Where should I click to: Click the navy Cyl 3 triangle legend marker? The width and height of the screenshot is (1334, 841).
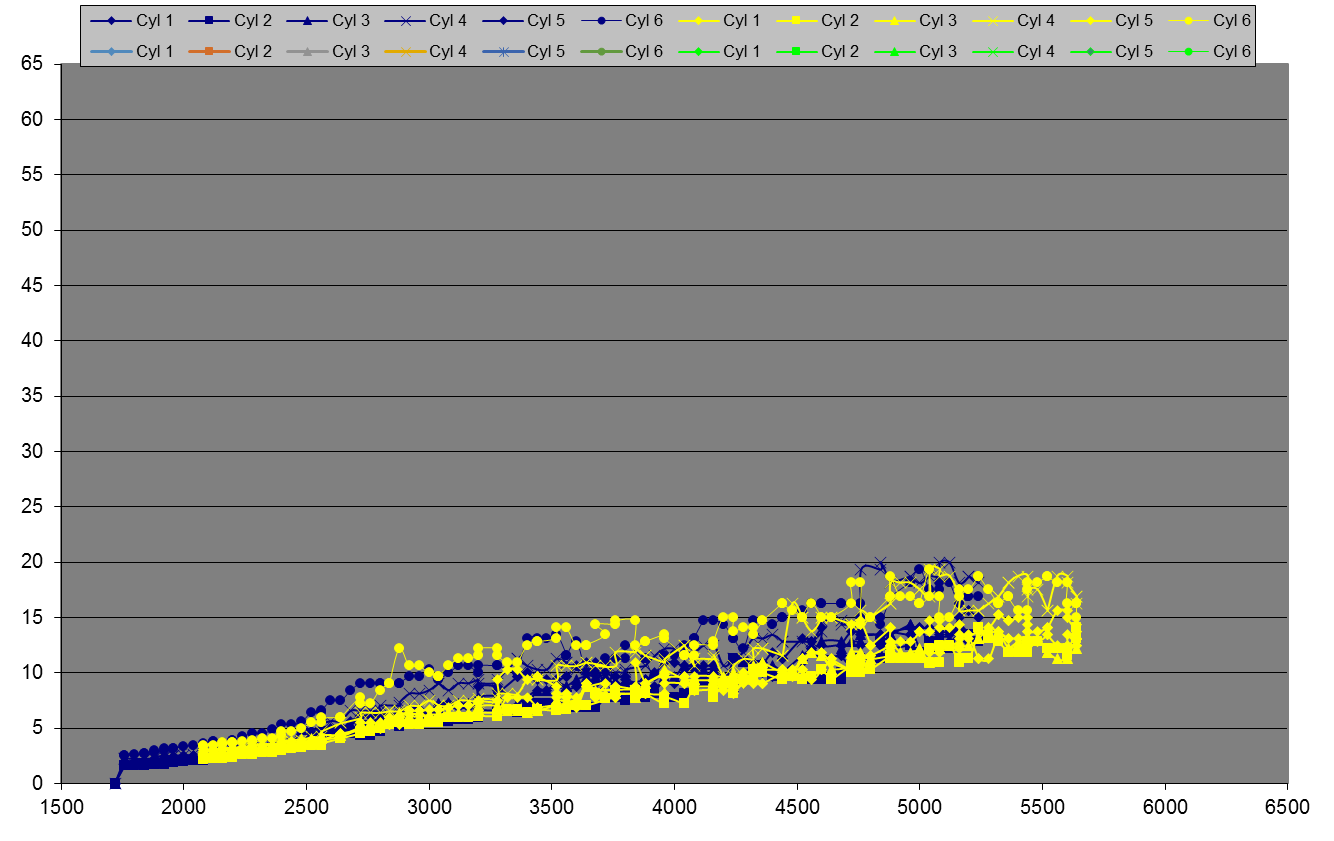pos(308,20)
